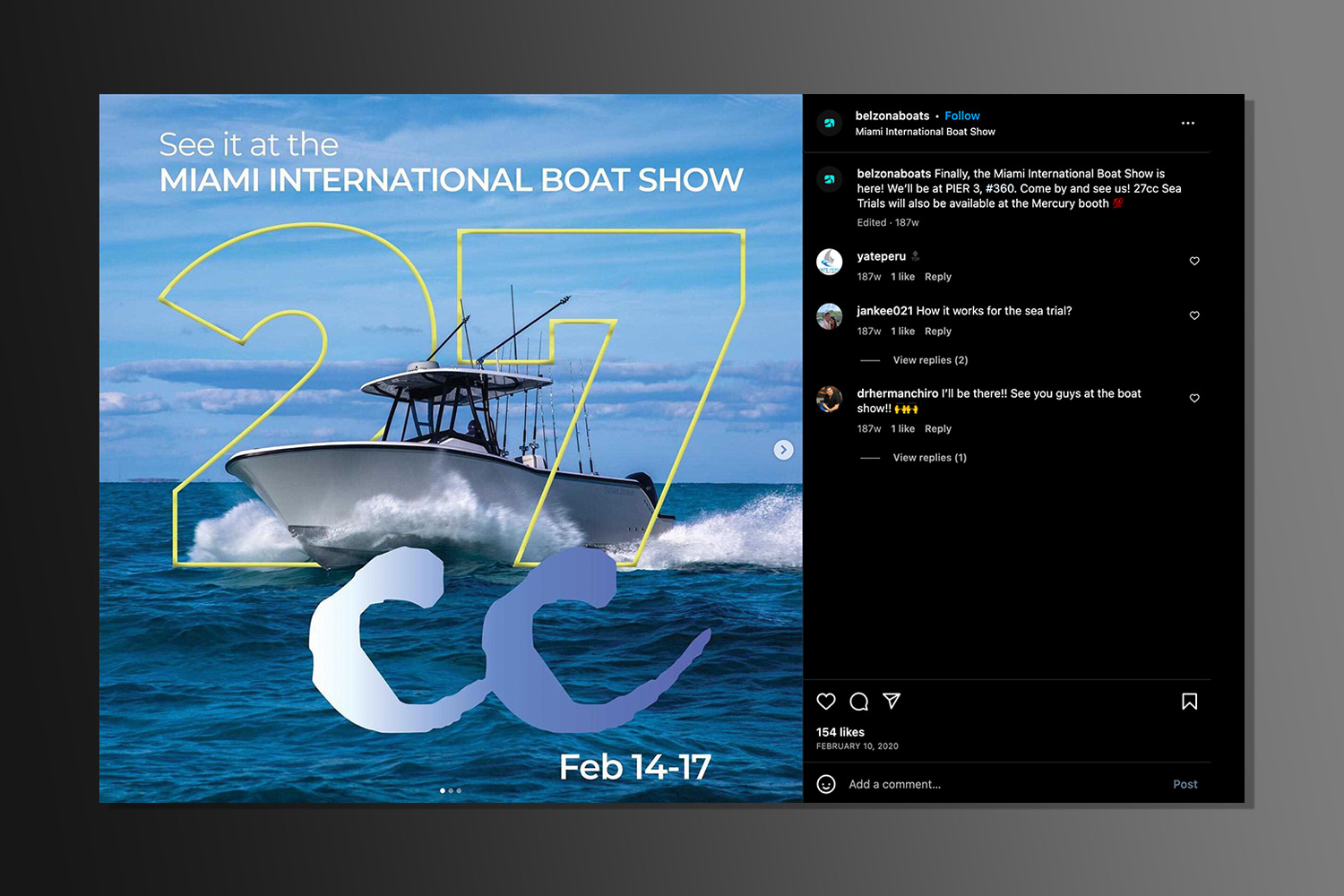1344x896 pixels.
Task: Click the 1 like count under yateperu
Action: coord(903,277)
